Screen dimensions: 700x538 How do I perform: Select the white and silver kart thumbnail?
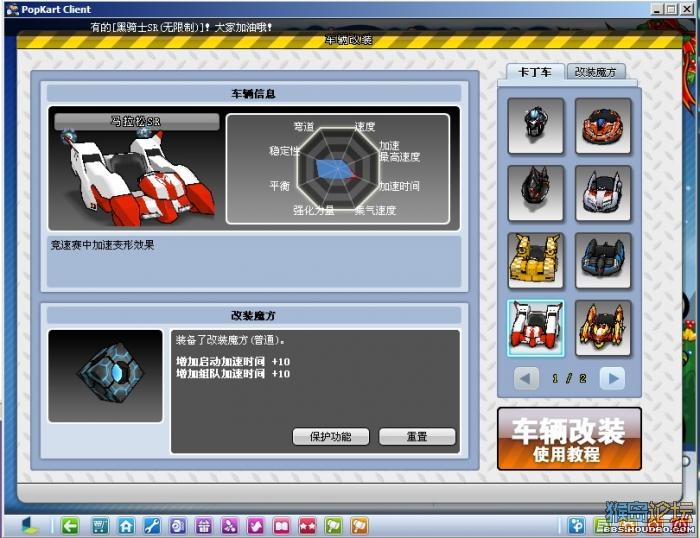[603, 193]
